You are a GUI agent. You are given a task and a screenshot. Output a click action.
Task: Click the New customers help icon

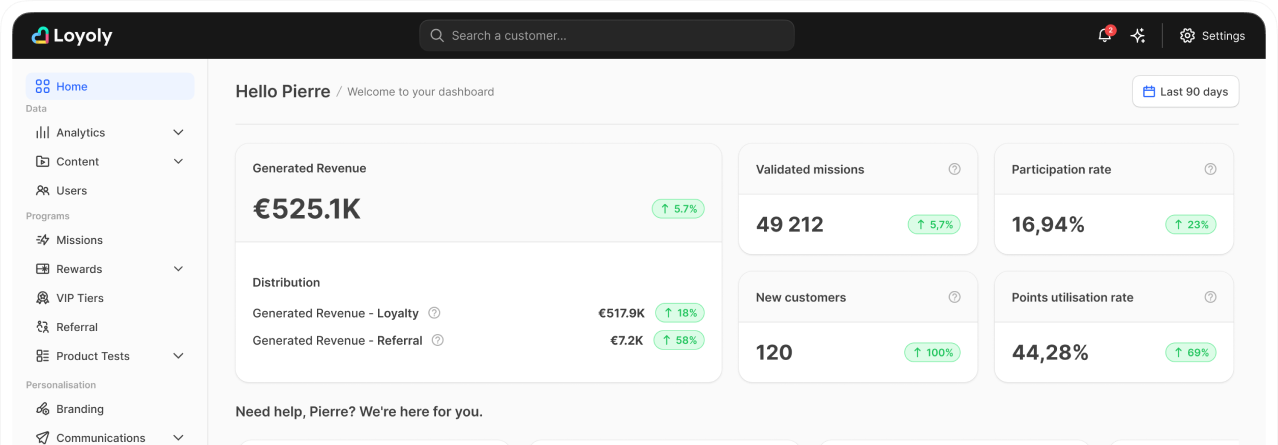click(954, 297)
